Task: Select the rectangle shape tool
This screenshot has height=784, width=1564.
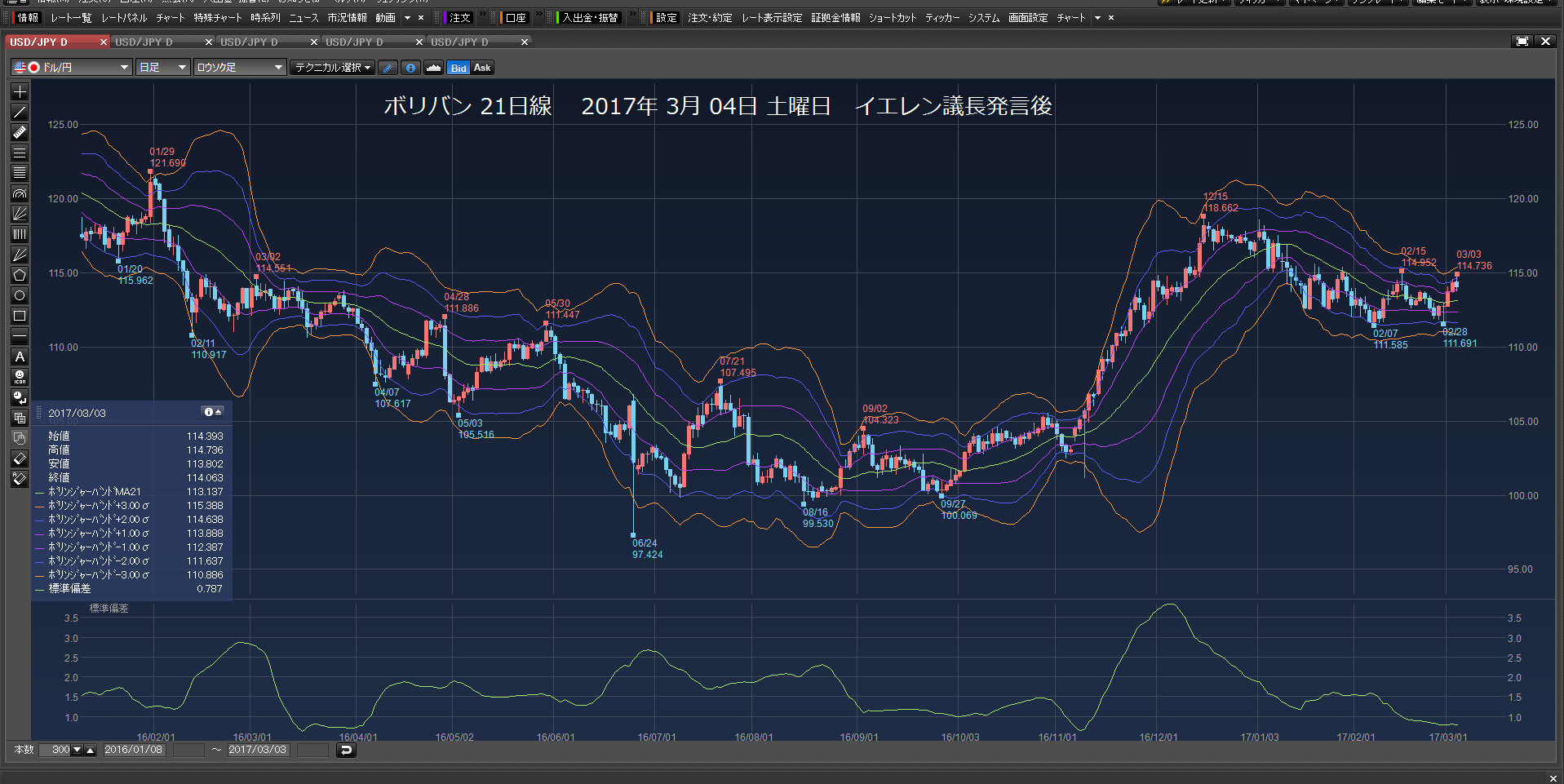Action: (x=20, y=316)
